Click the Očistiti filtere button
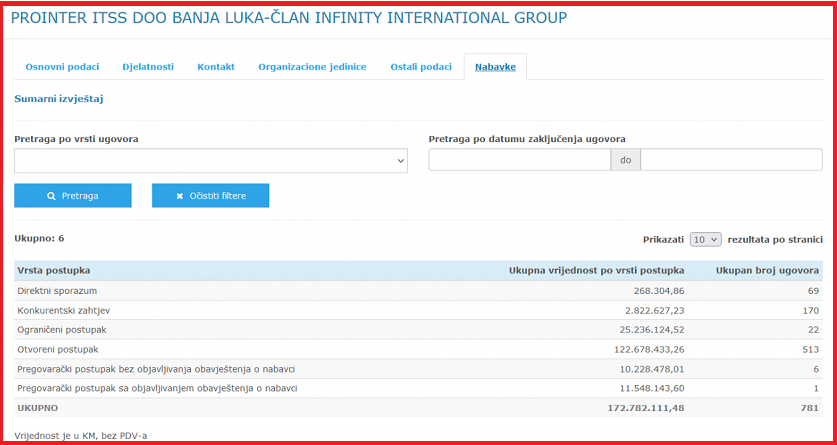 210,196
